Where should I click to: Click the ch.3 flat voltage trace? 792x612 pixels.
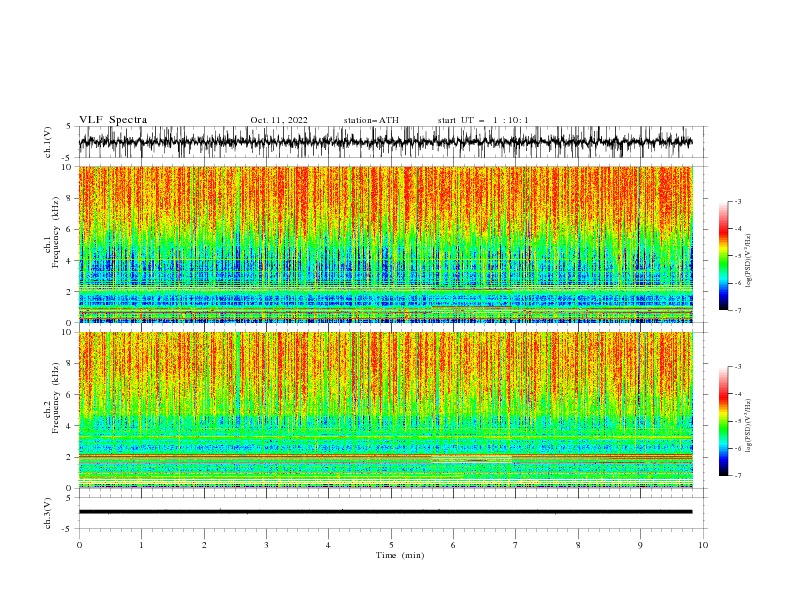pos(385,512)
